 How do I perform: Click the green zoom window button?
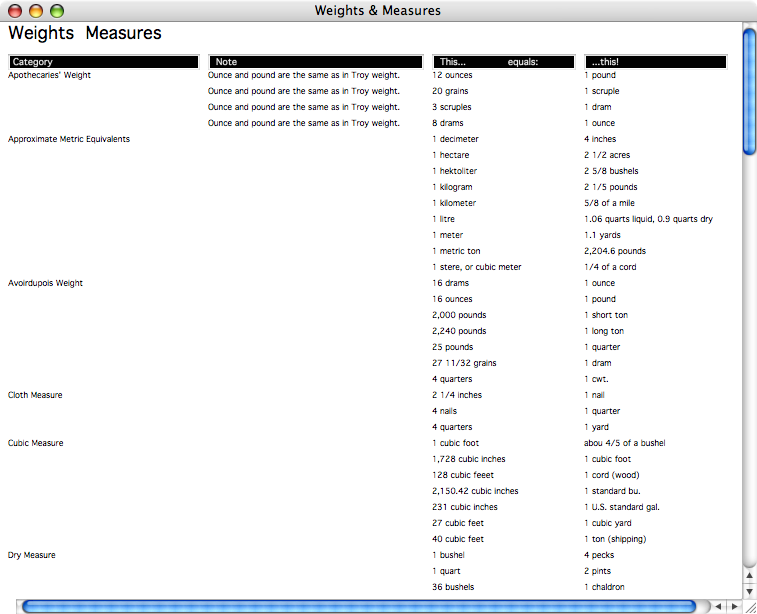point(57,11)
